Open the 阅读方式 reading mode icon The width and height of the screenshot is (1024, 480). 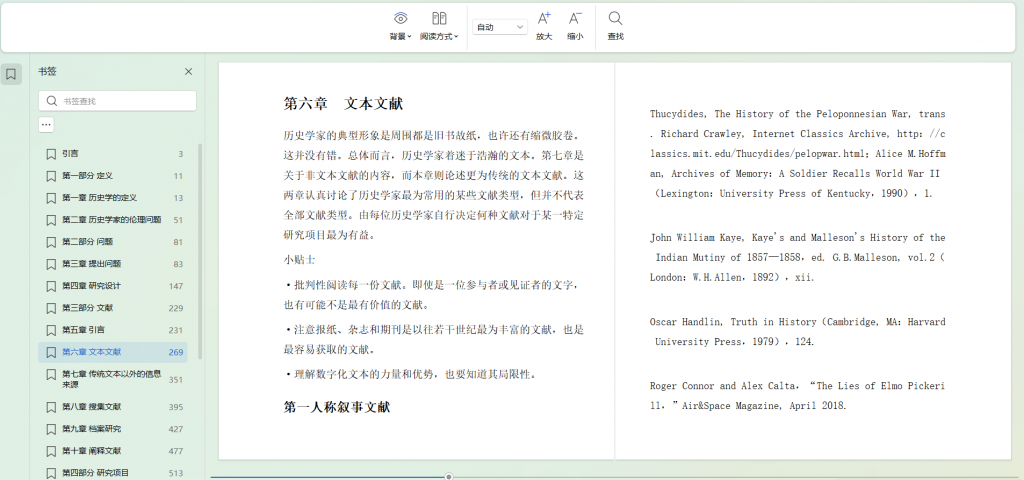tap(439, 18)
